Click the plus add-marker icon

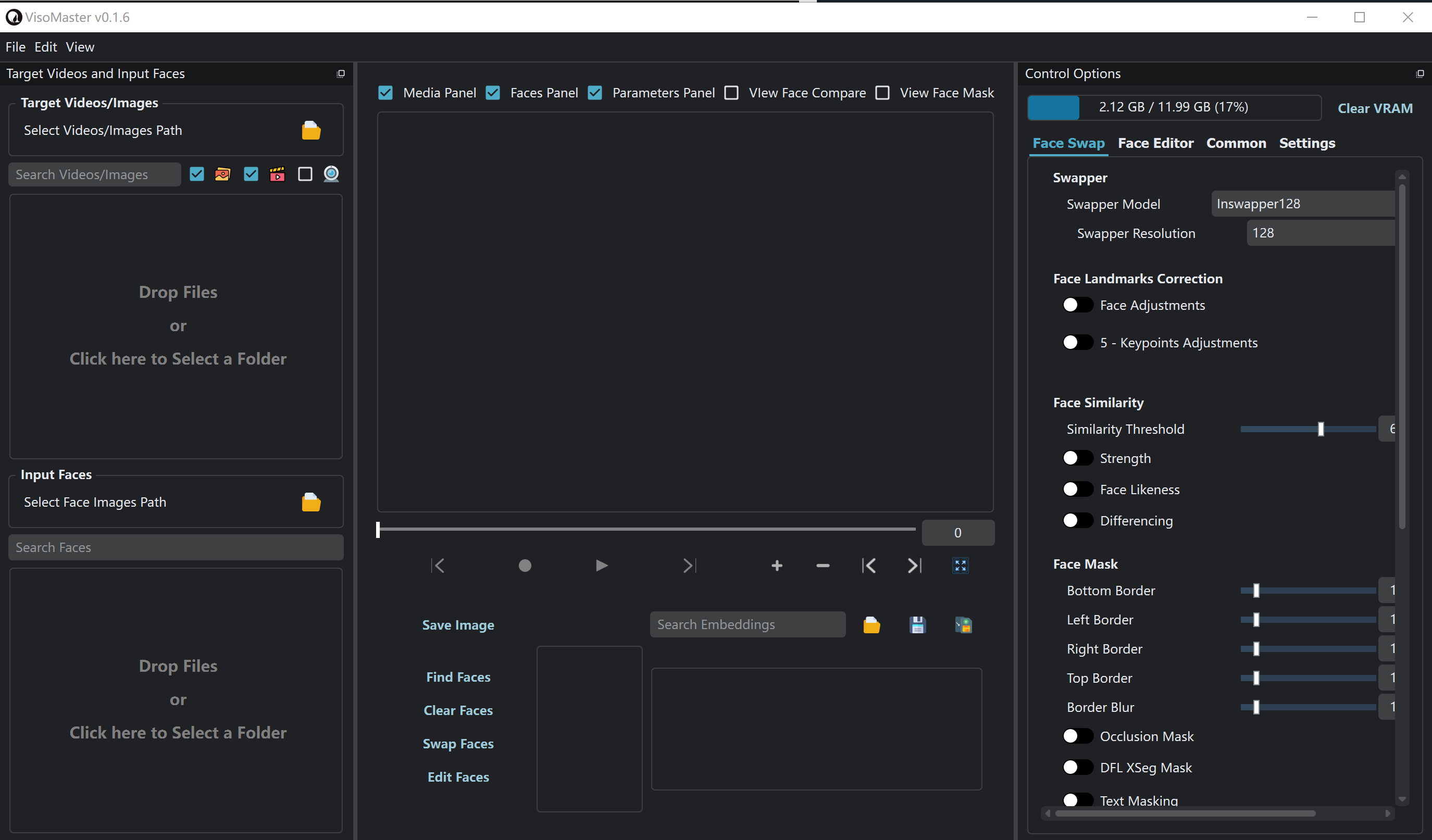click(777, 566)
